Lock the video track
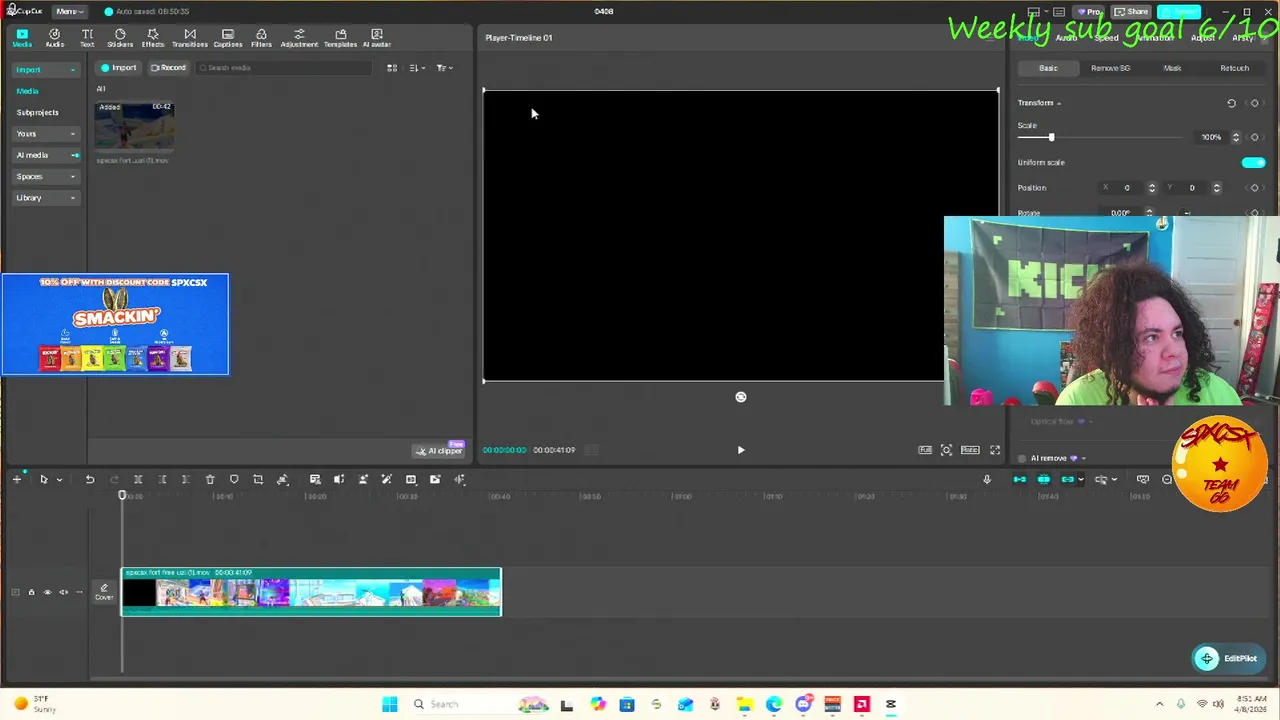Screen dimensions: 1280x720 31,592
